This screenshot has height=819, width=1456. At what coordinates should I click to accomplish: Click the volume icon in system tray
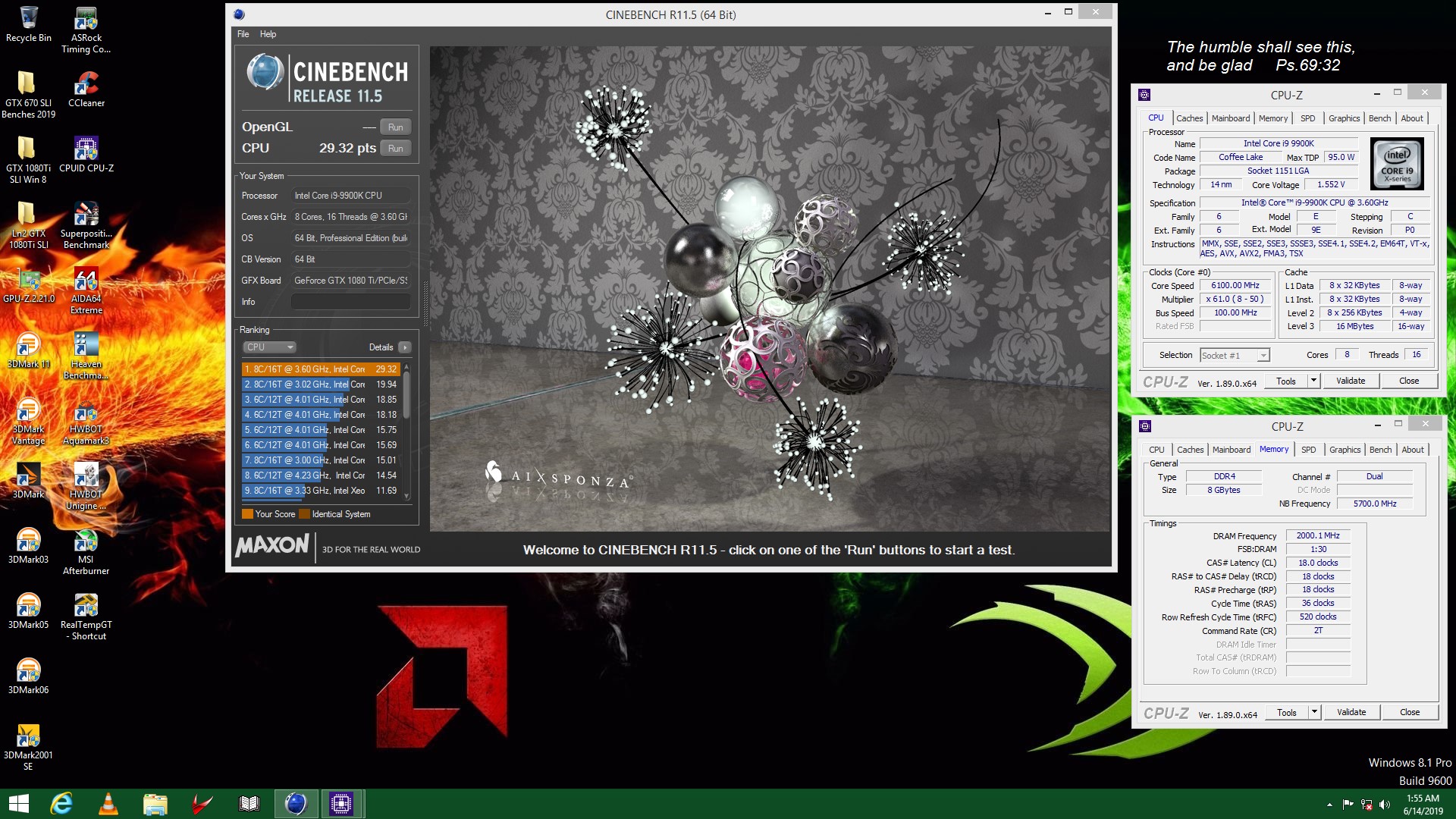point(1385,804)
